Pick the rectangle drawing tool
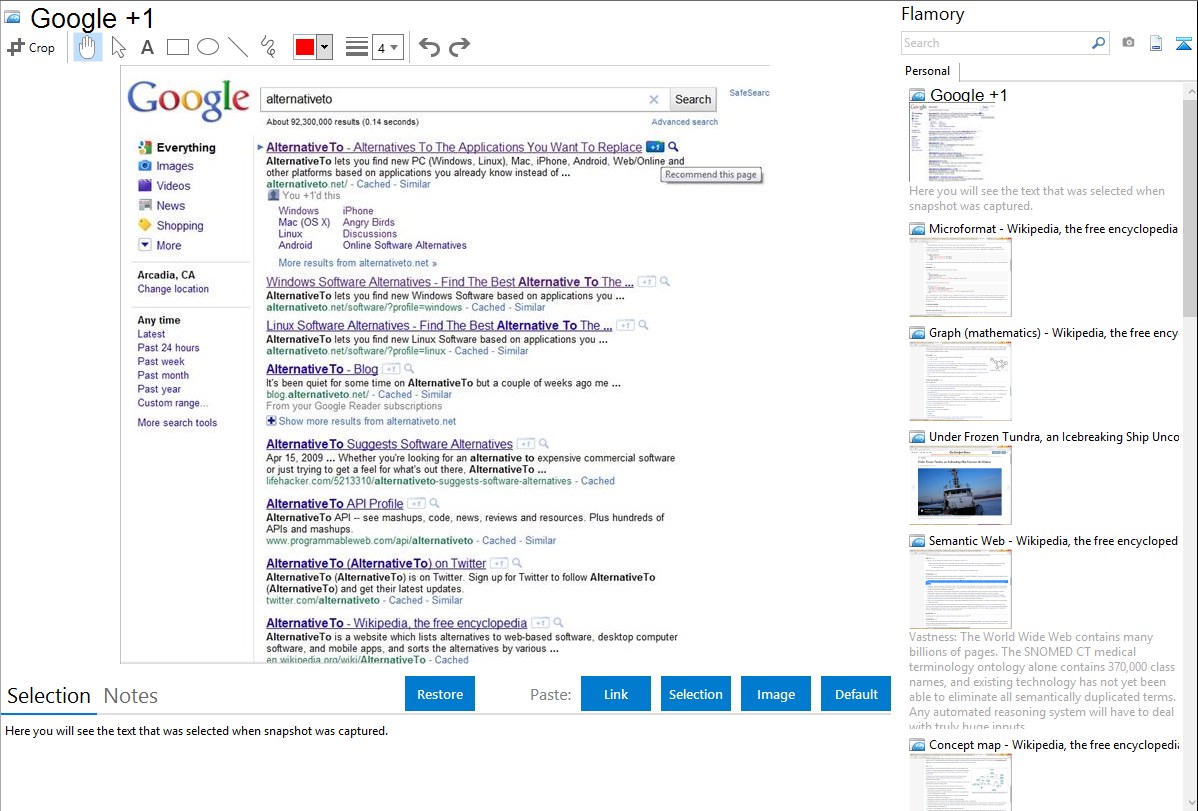Viewport: 1198px width, 811px height. [177, 47]
